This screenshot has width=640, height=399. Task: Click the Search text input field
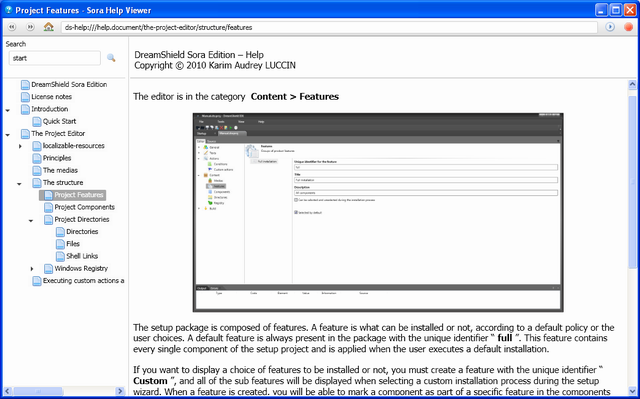55,58
